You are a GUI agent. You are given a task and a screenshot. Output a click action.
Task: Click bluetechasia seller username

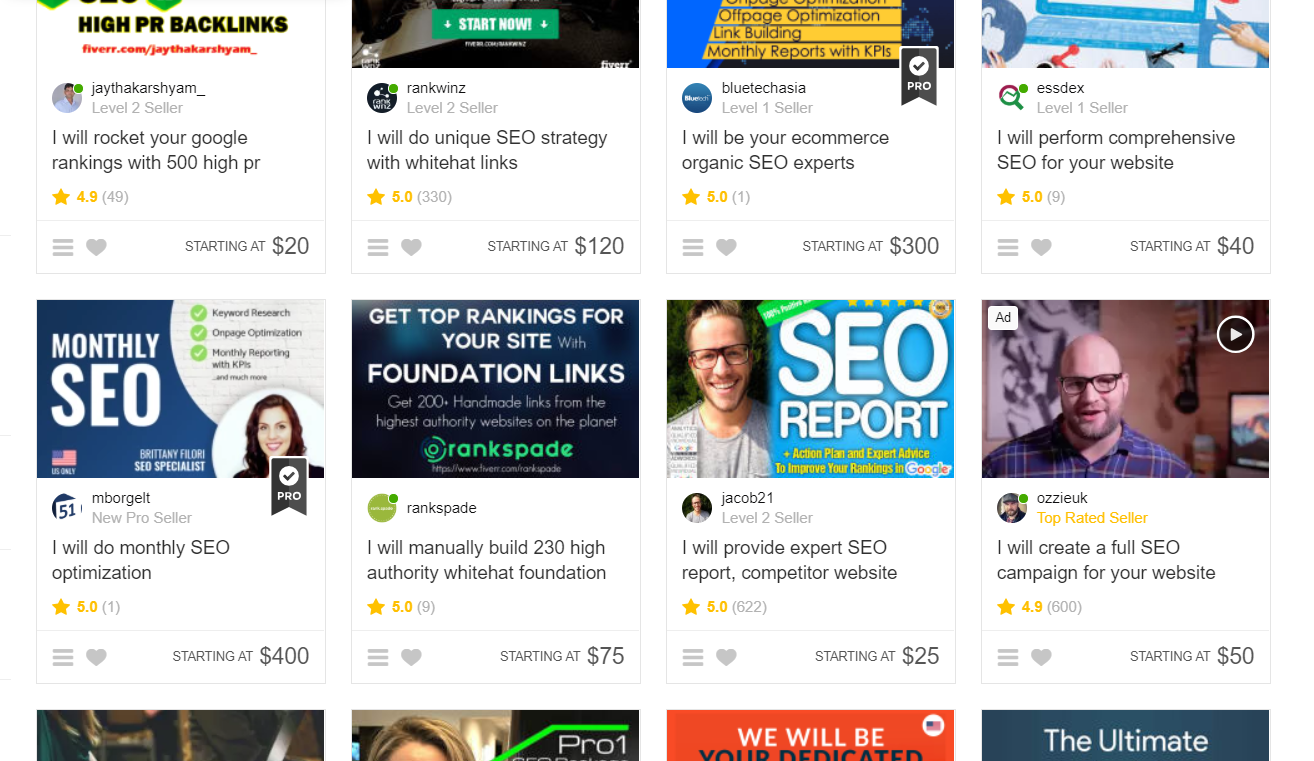point(764,88)
